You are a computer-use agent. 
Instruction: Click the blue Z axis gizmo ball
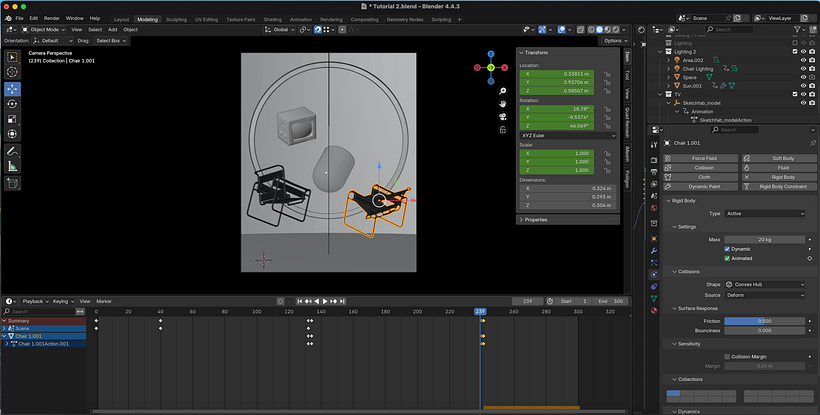tap(491, 54)
